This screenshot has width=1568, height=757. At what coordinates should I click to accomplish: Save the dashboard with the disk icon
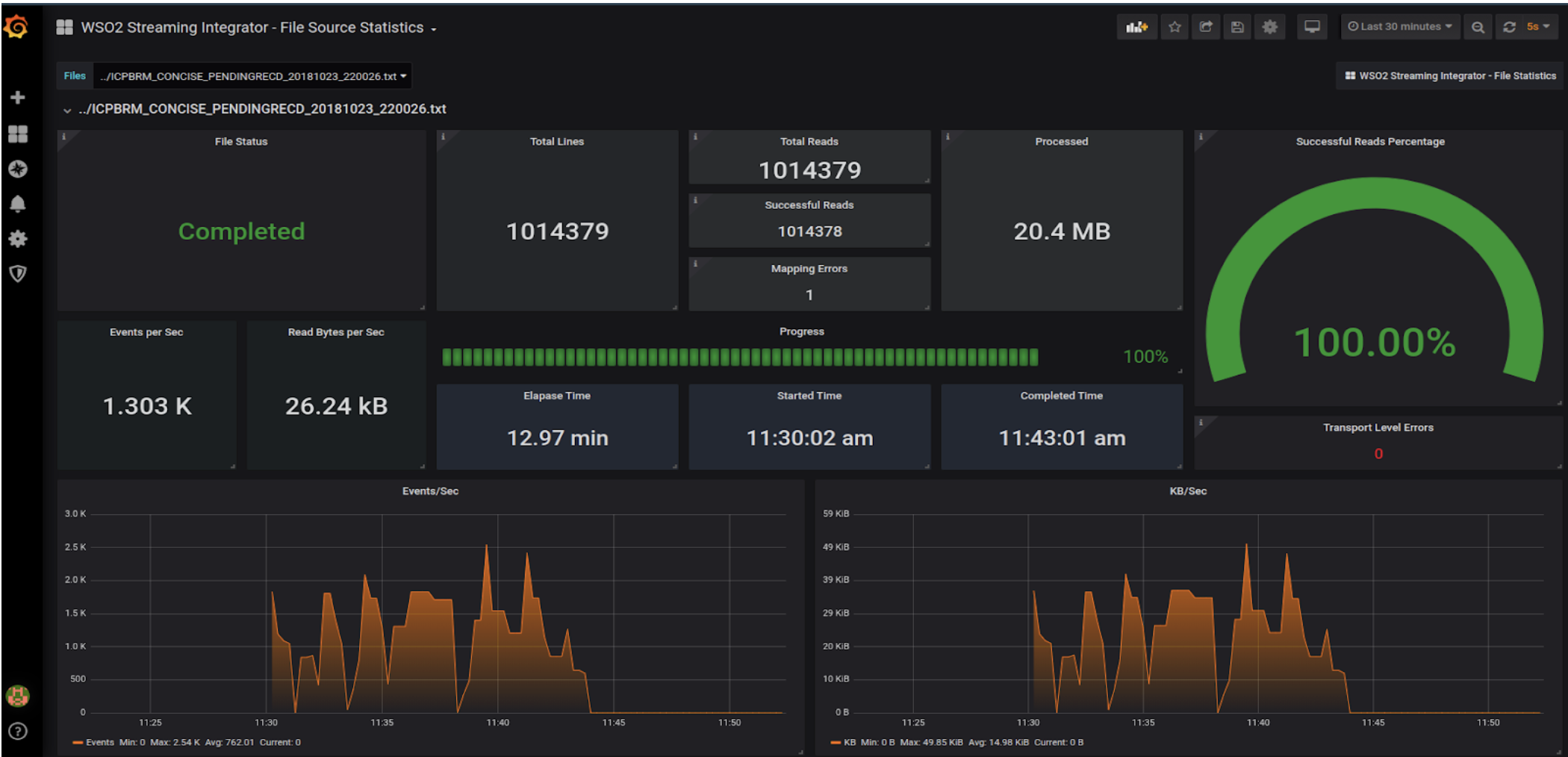[1237, 27]
